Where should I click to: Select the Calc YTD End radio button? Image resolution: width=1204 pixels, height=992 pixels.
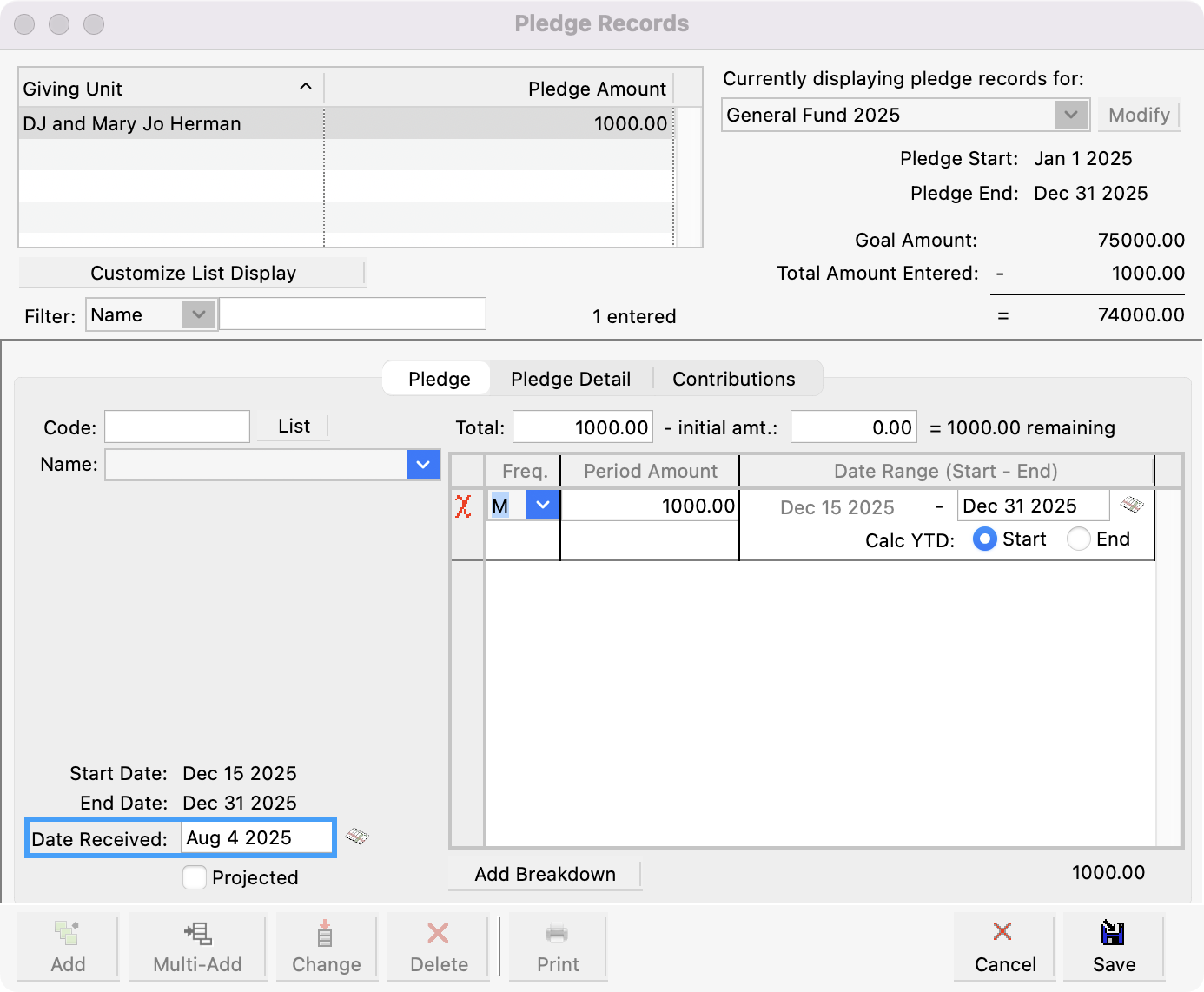pyautogui.click(x=1078, y=539)
